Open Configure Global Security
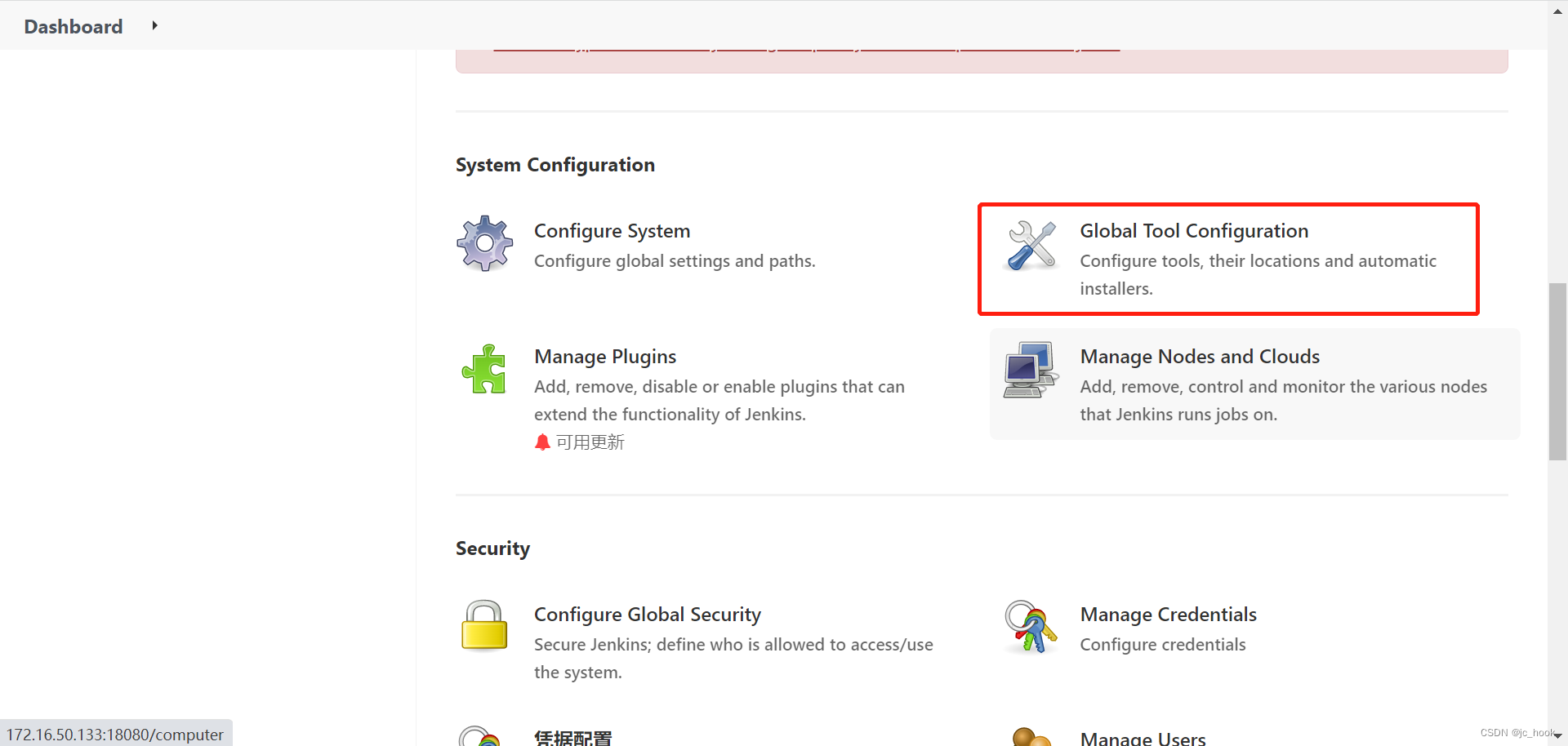The height and width of the screenshot is (746, 1568). point(648,615)
